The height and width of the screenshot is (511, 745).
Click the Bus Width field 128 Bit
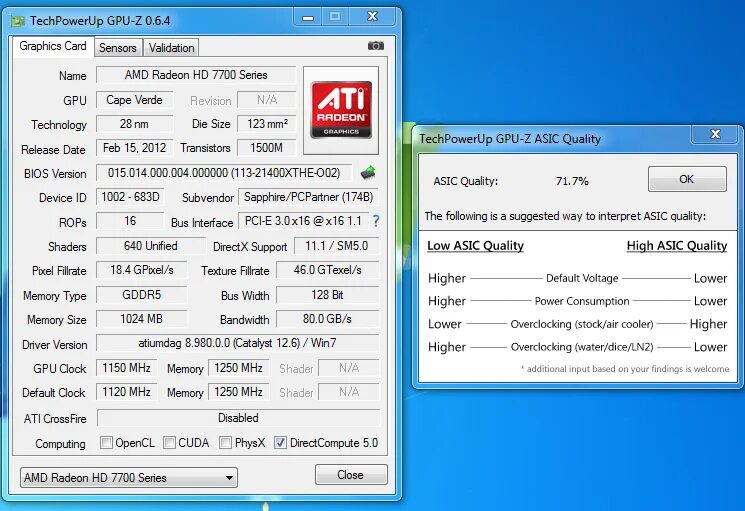[327, 294]
